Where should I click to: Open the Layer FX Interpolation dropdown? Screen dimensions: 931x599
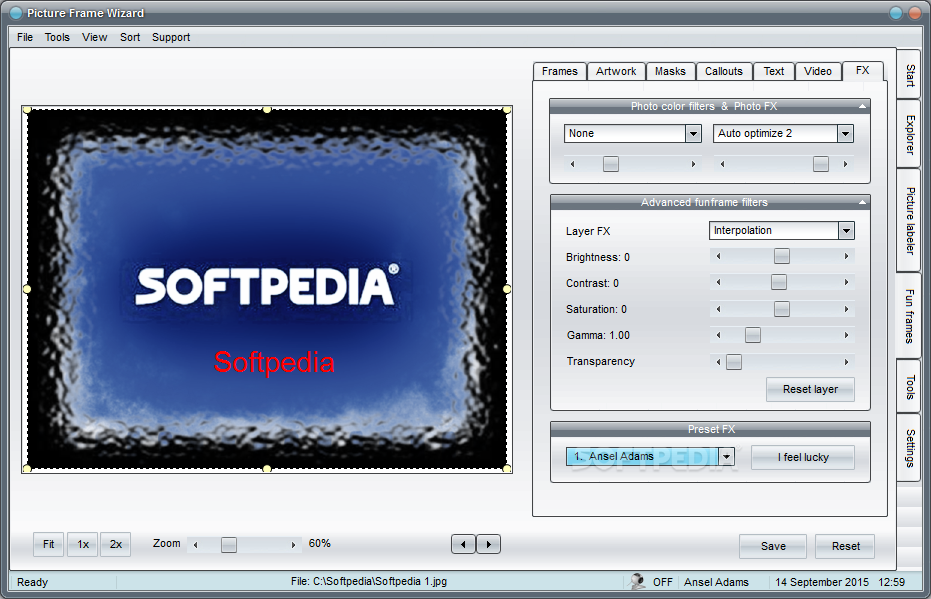click(847, 230)
